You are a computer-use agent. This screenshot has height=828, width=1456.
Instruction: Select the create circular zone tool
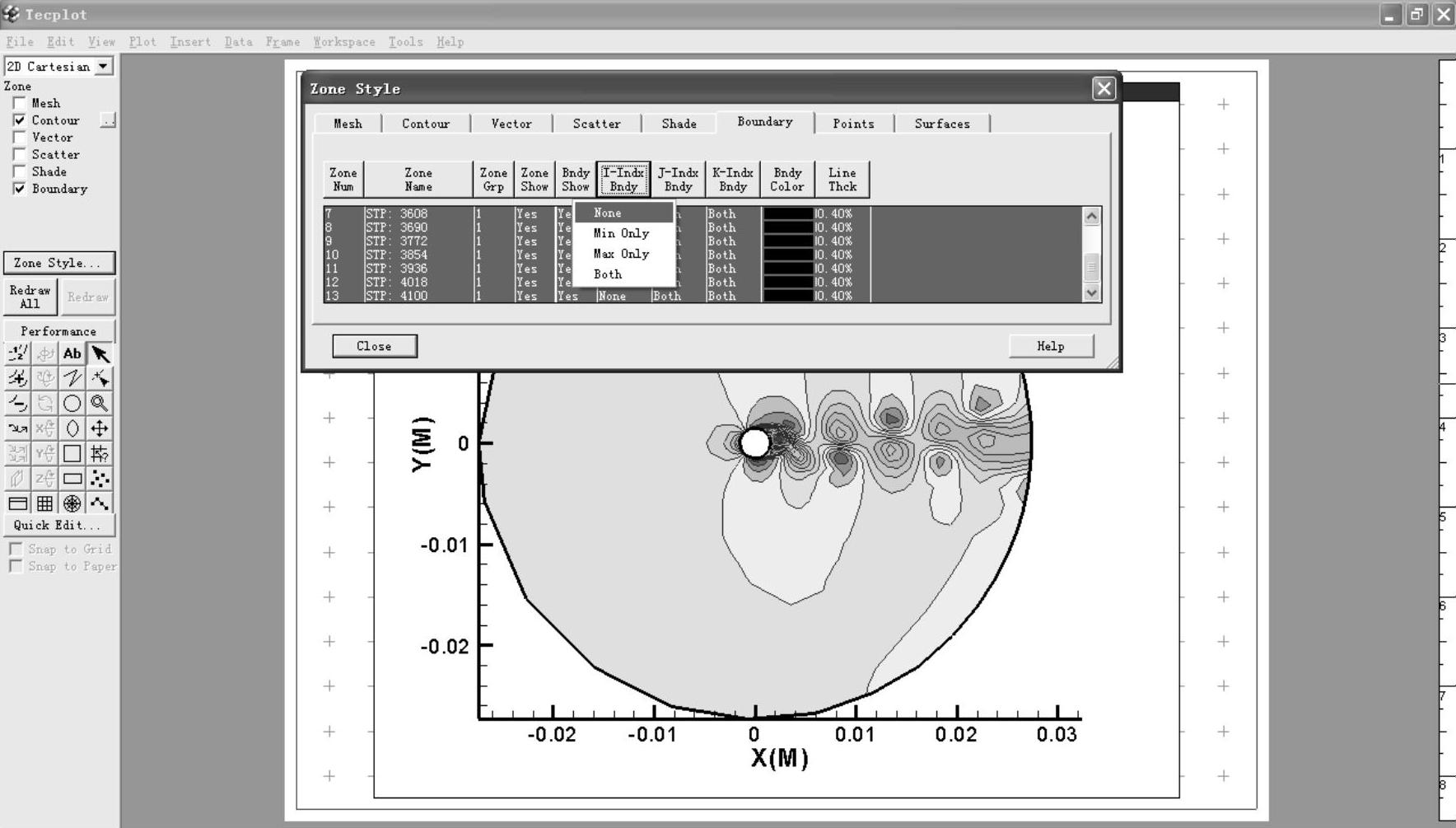(72, 503)
